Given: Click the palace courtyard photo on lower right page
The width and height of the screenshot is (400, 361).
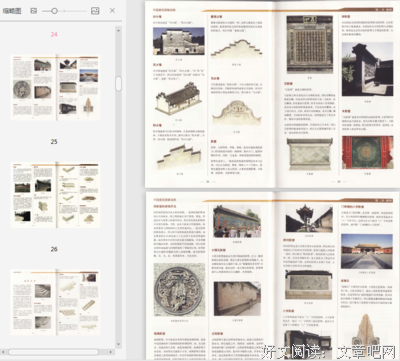Looking at the screenshot, I should point(367,251).
